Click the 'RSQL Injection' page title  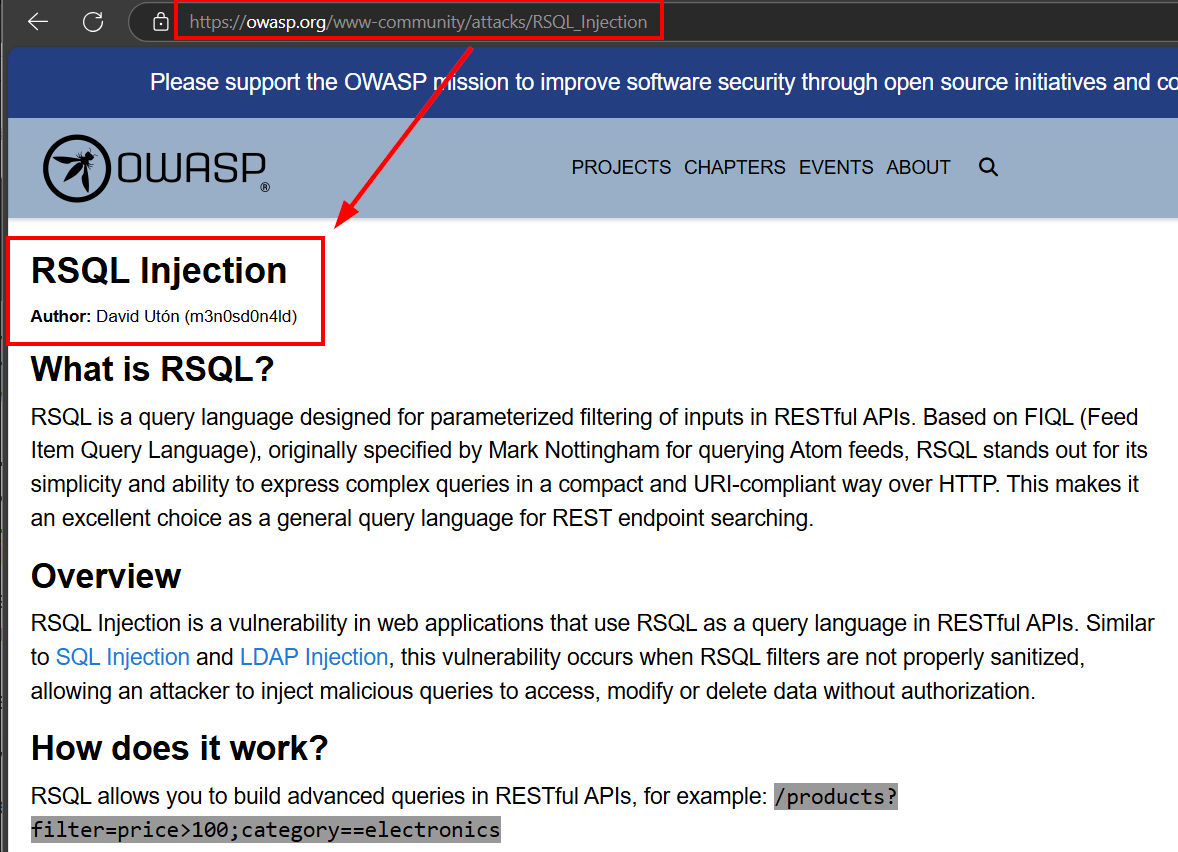[159, 270]
